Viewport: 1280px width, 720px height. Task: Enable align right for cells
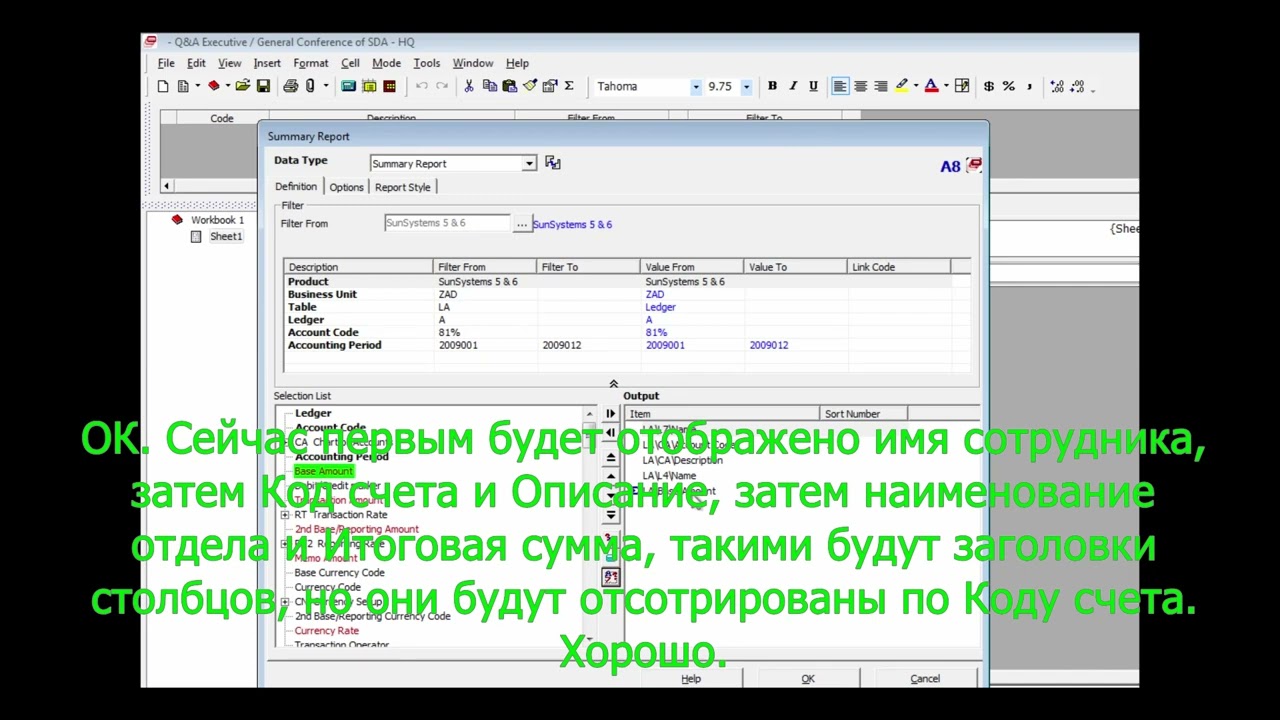(x=881, y=86)
